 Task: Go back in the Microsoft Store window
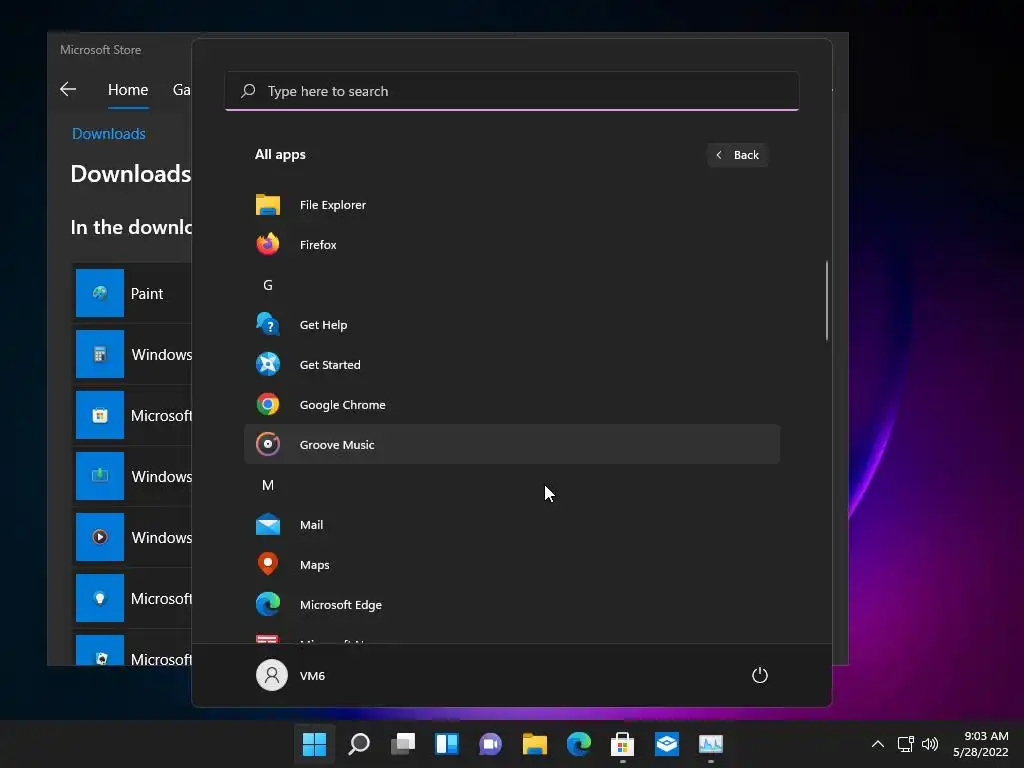[x=68, y=89]
